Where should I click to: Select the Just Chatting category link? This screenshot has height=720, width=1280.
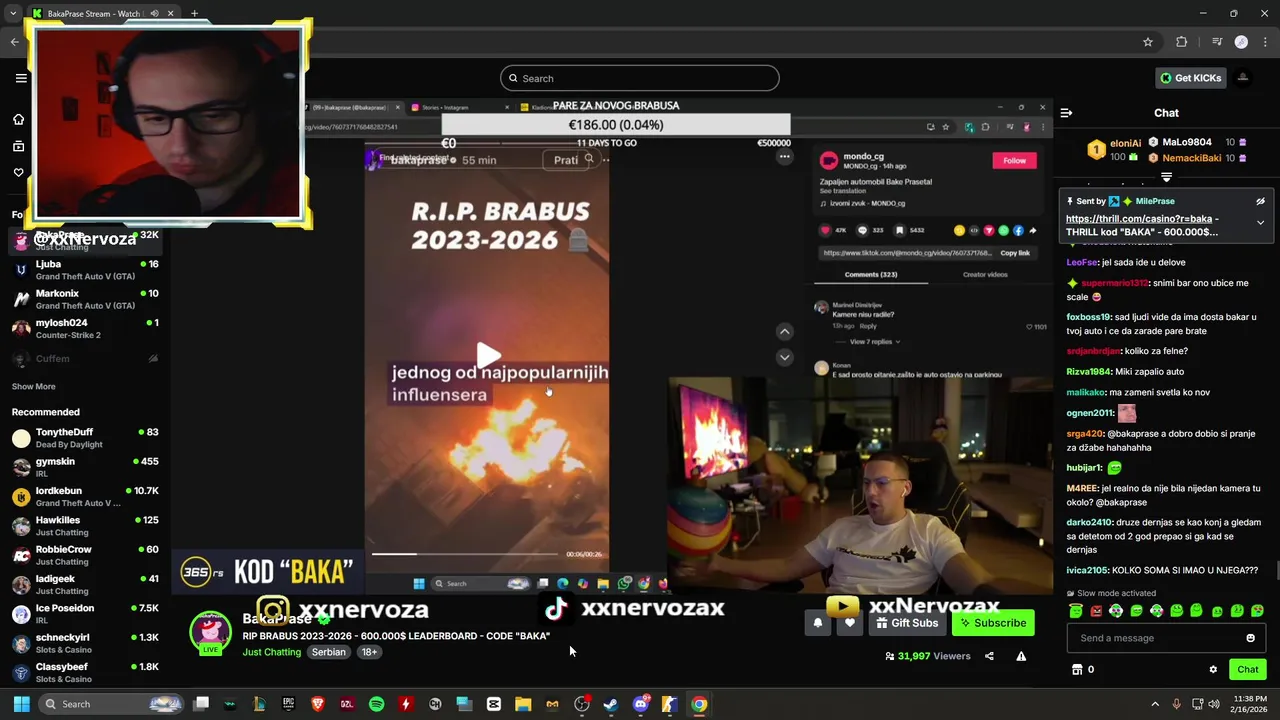271,652
